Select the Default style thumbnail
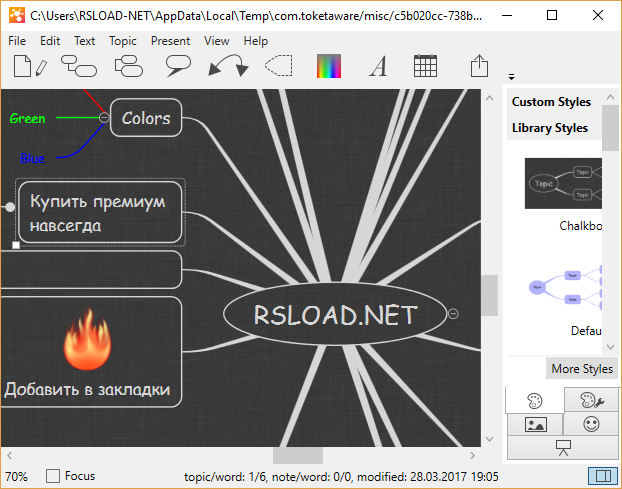622x489 pixels. (x=565, y=287)
